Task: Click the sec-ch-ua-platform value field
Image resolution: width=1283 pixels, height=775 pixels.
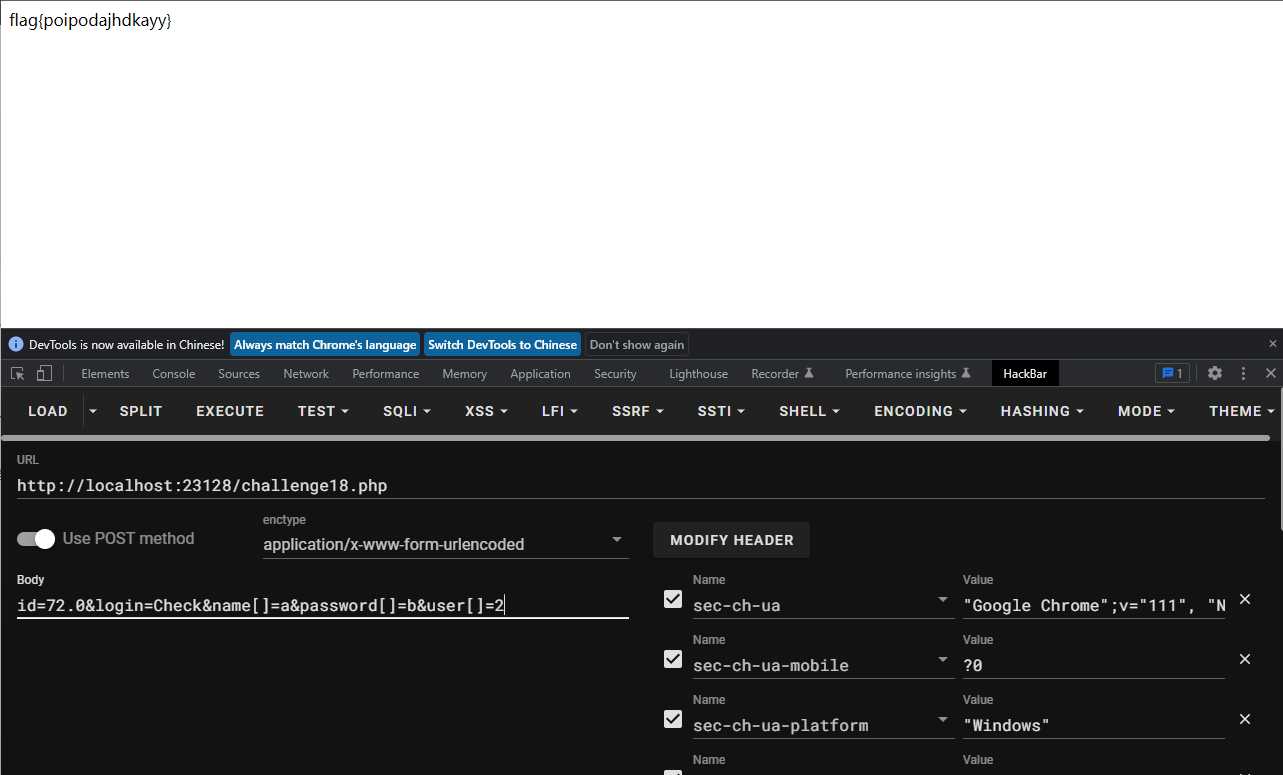Action: point(1094,725)
